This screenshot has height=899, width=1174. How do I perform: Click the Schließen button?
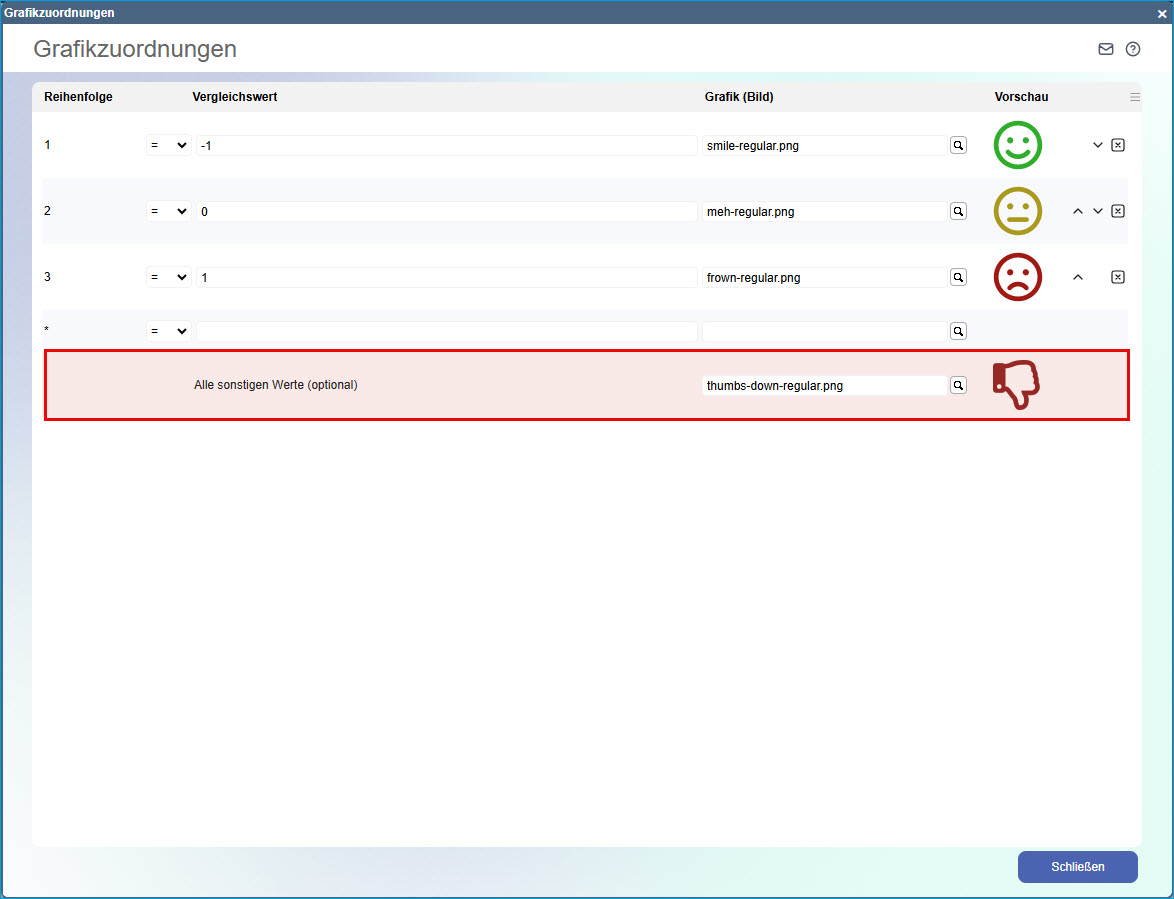coord(1077,867)
